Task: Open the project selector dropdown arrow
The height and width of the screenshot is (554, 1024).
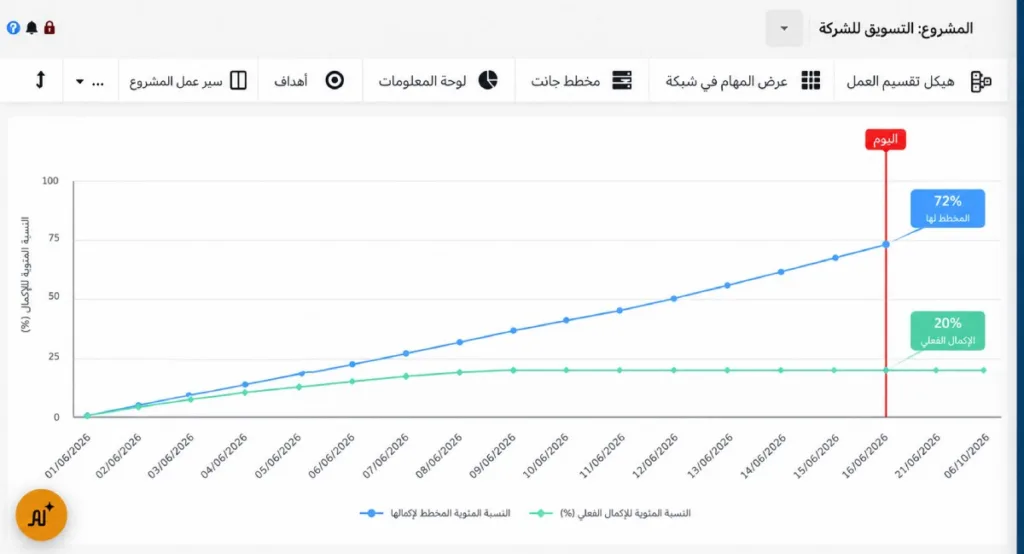Action: pyautogui.click(x=784, y=28)
